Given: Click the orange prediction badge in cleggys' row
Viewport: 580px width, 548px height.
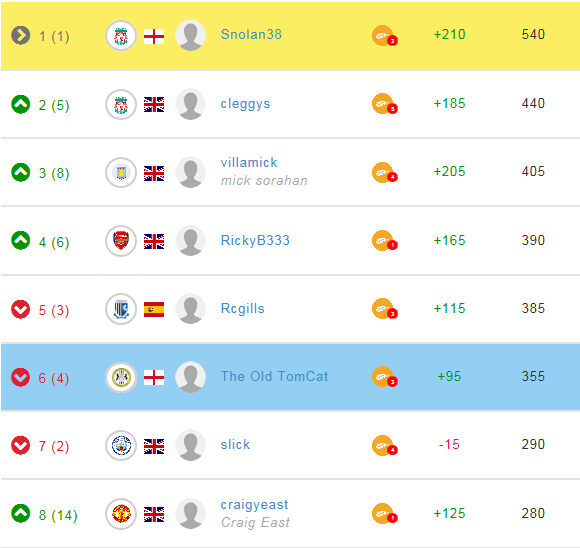Looking at the screenshot, I should [x=384, y=104].
